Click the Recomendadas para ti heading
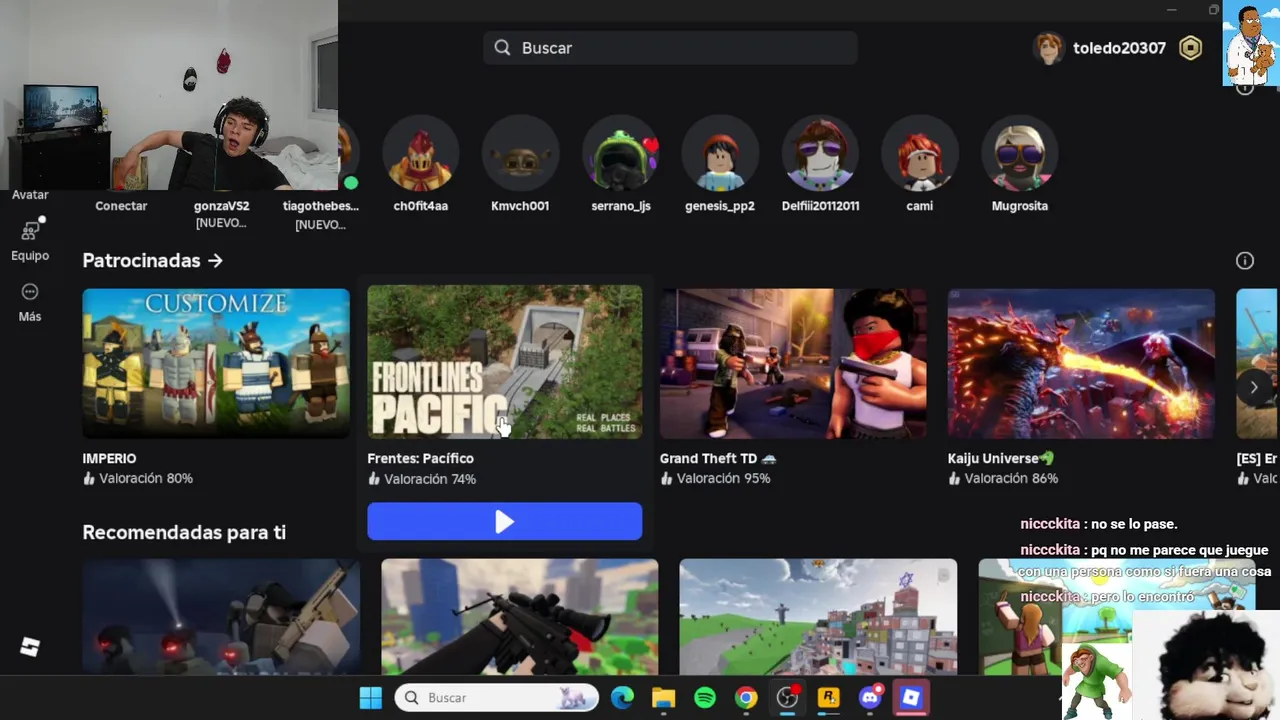 coord(184,532)
